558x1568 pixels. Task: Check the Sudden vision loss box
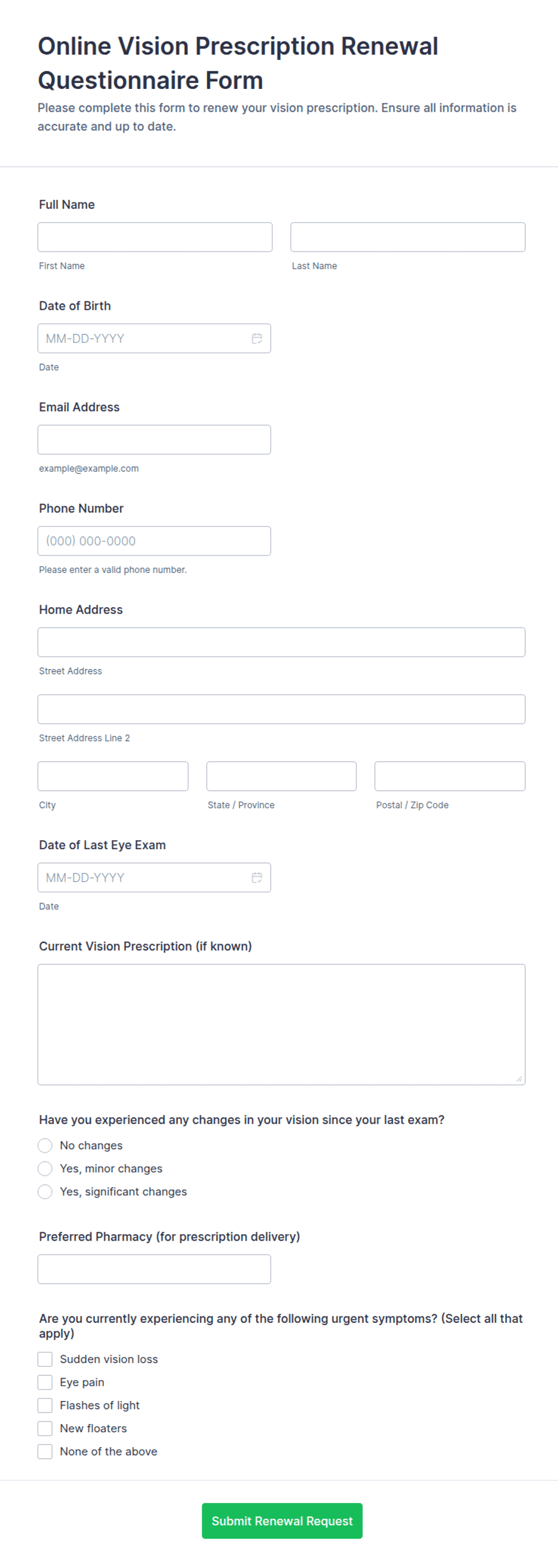click(x=45, y=1359)
